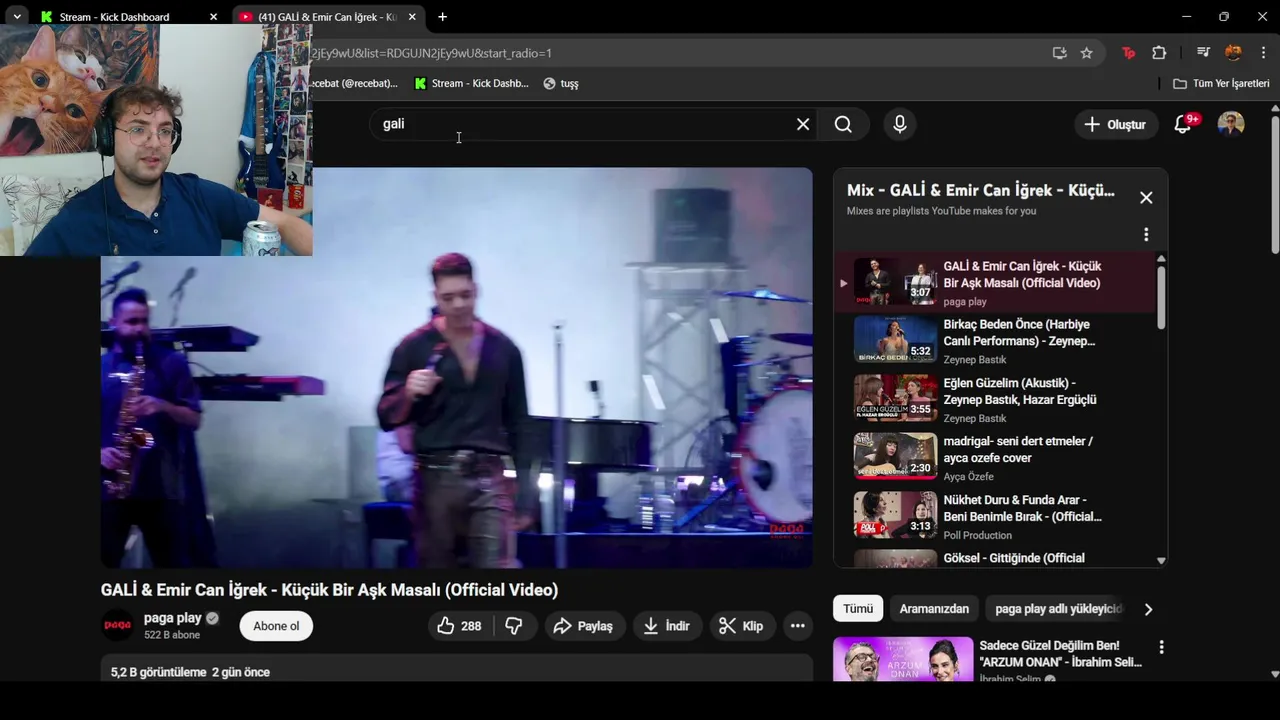Click the install app icon in address bar

[1060, 53]
